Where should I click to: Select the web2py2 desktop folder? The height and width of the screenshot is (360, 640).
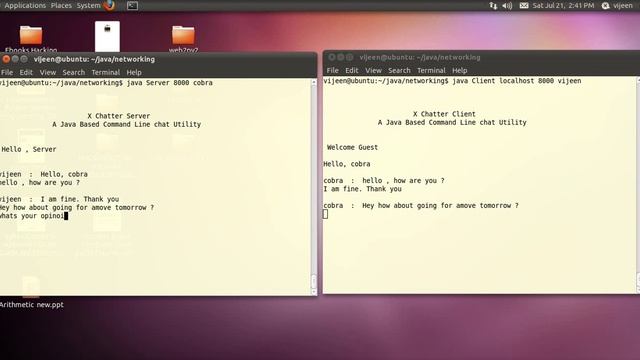point(183,39)
